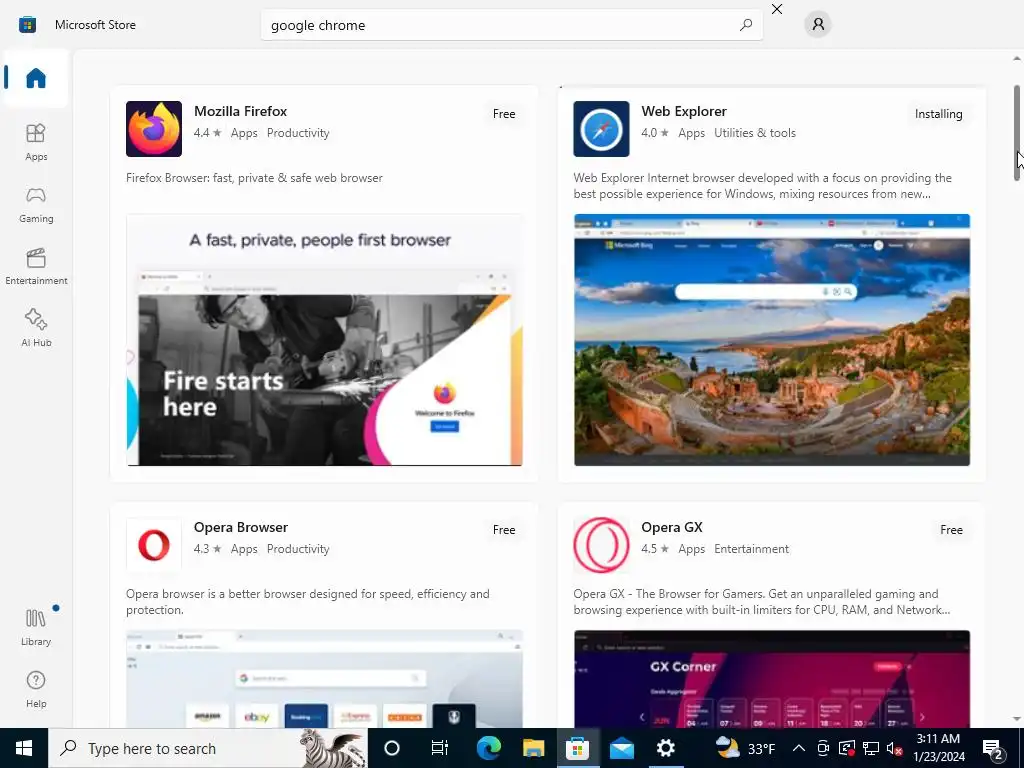The image size is (1024, 768).
Task: Open the Library in the sidebar
Action: click(x=36, y=627)
